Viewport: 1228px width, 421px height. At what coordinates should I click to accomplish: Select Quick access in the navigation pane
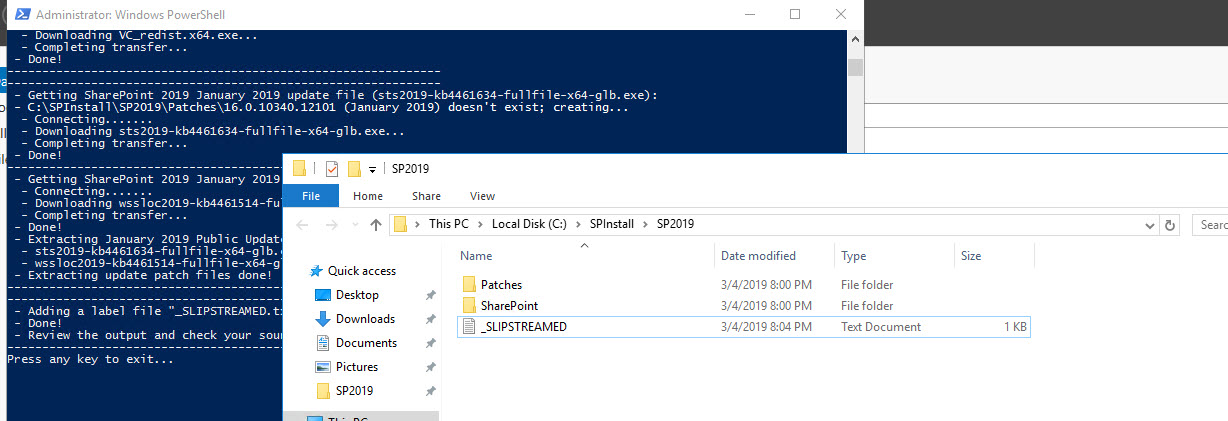(361, 271)
